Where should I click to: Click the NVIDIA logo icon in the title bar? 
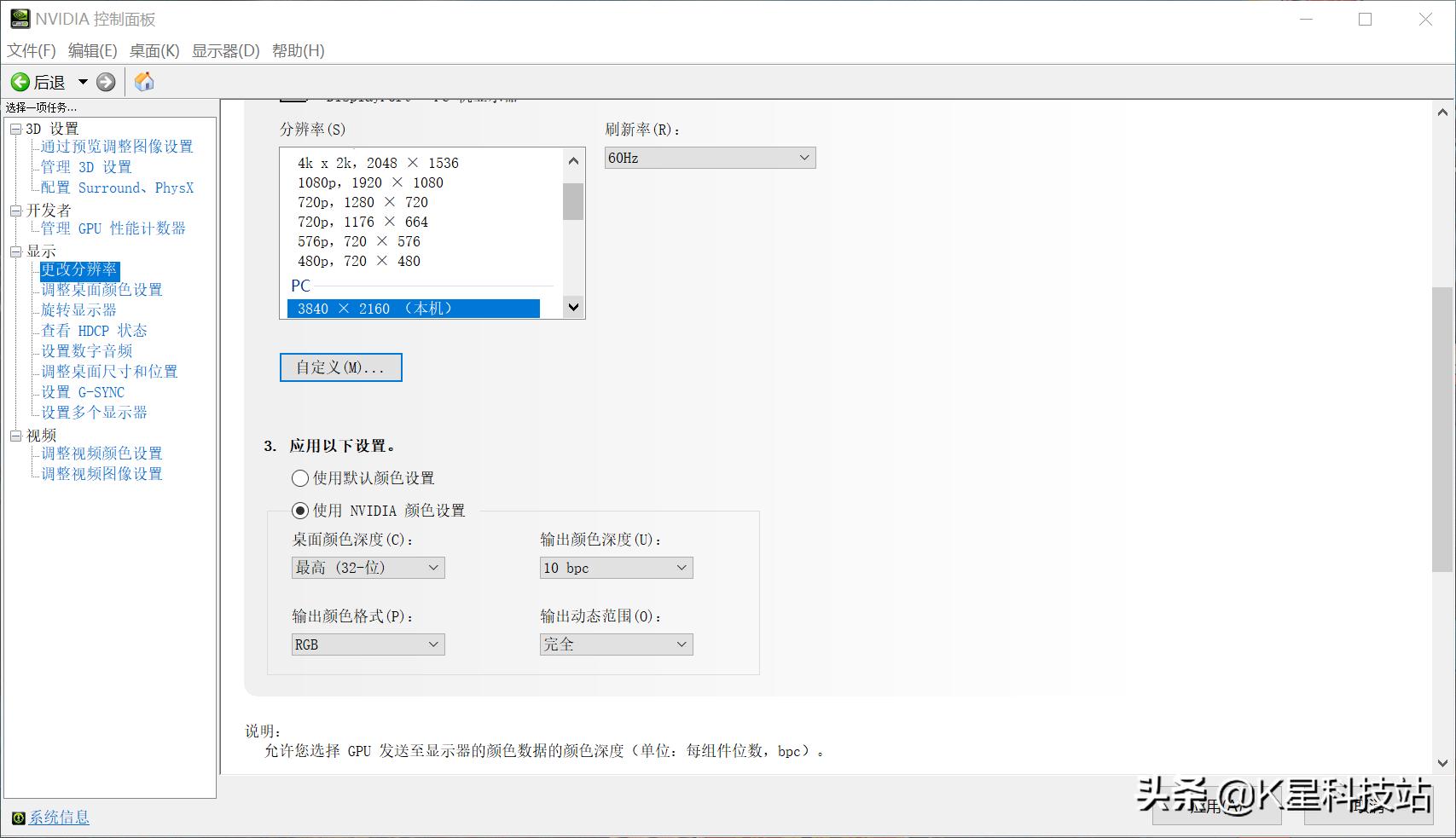click(x=19, y=18)
